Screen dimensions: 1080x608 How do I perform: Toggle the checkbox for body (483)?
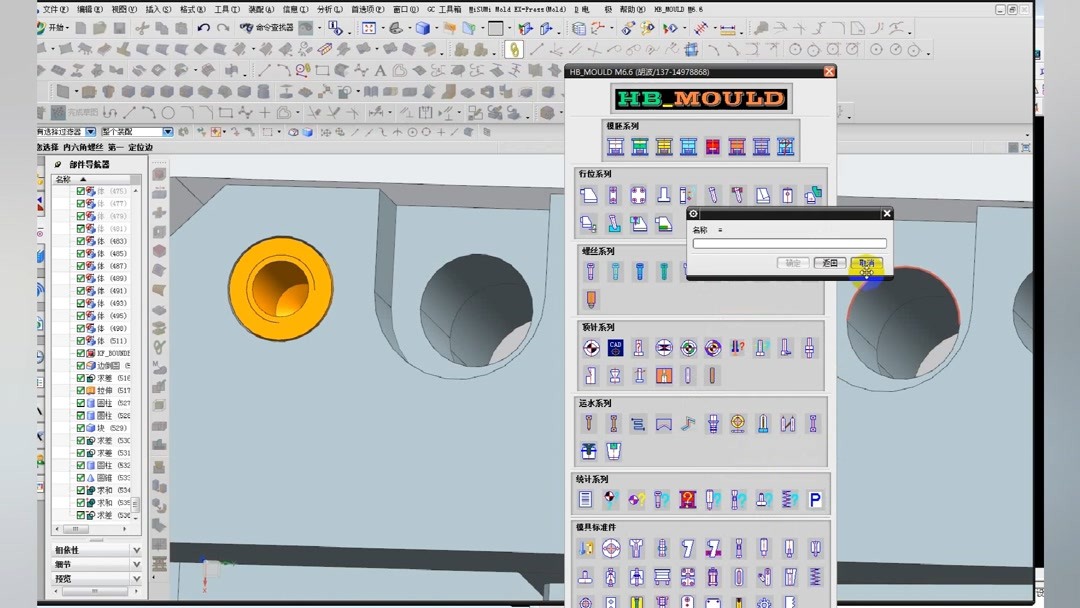81,241
